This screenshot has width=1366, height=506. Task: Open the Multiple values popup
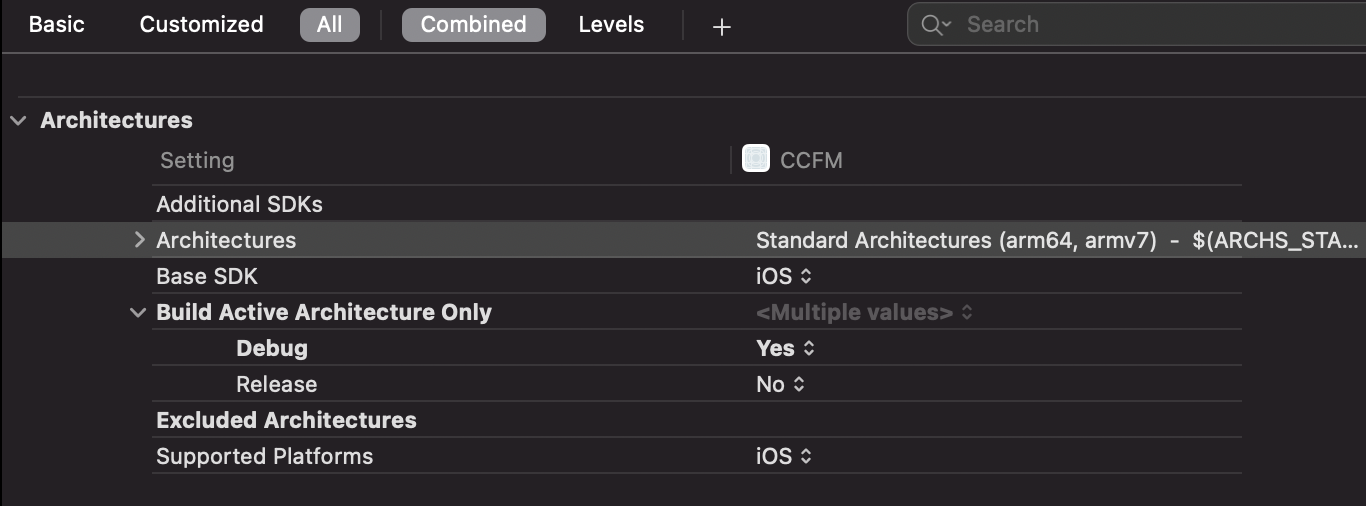tap(864, 312)
